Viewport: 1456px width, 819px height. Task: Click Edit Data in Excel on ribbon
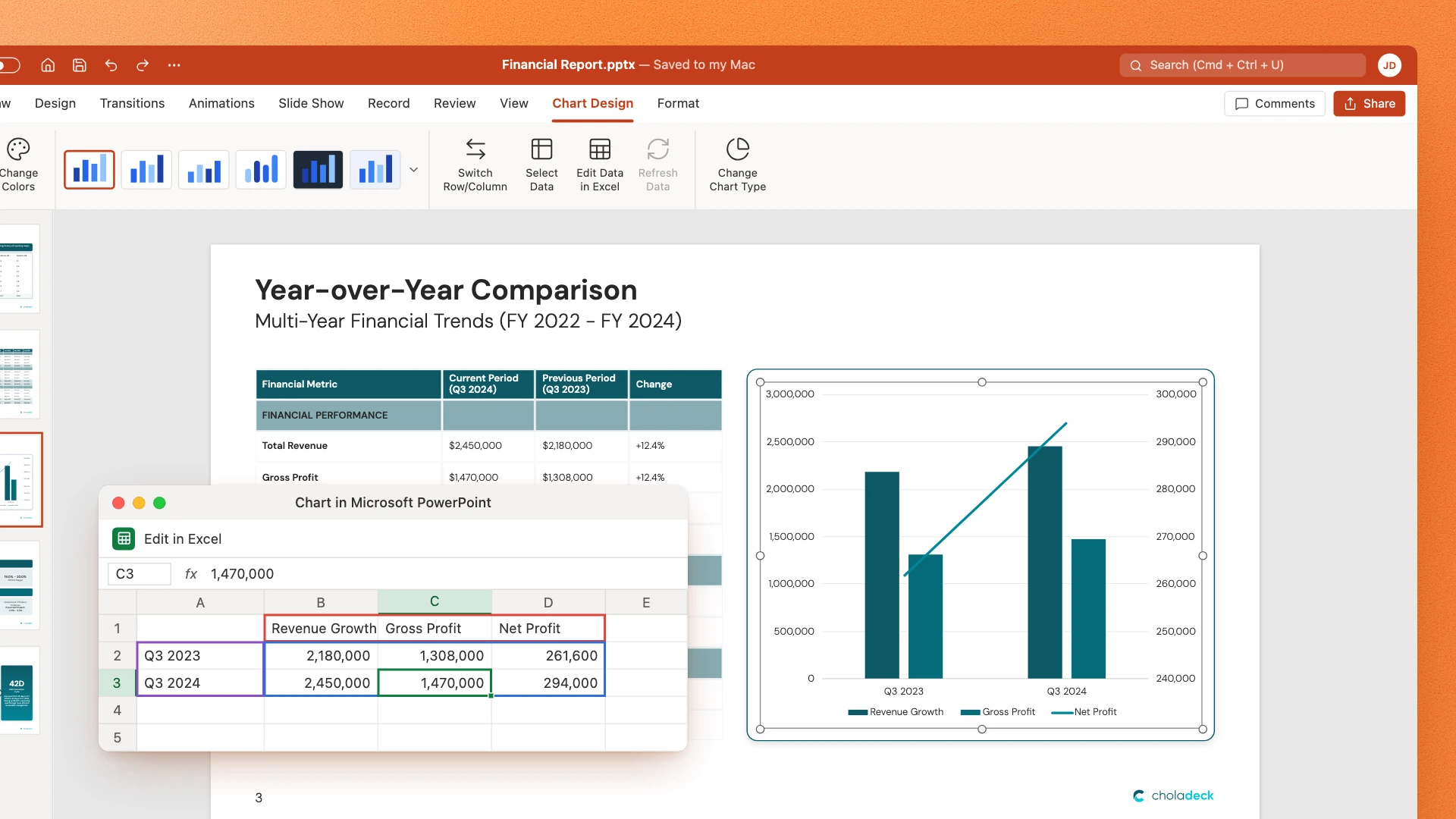[x=600, y=165]
